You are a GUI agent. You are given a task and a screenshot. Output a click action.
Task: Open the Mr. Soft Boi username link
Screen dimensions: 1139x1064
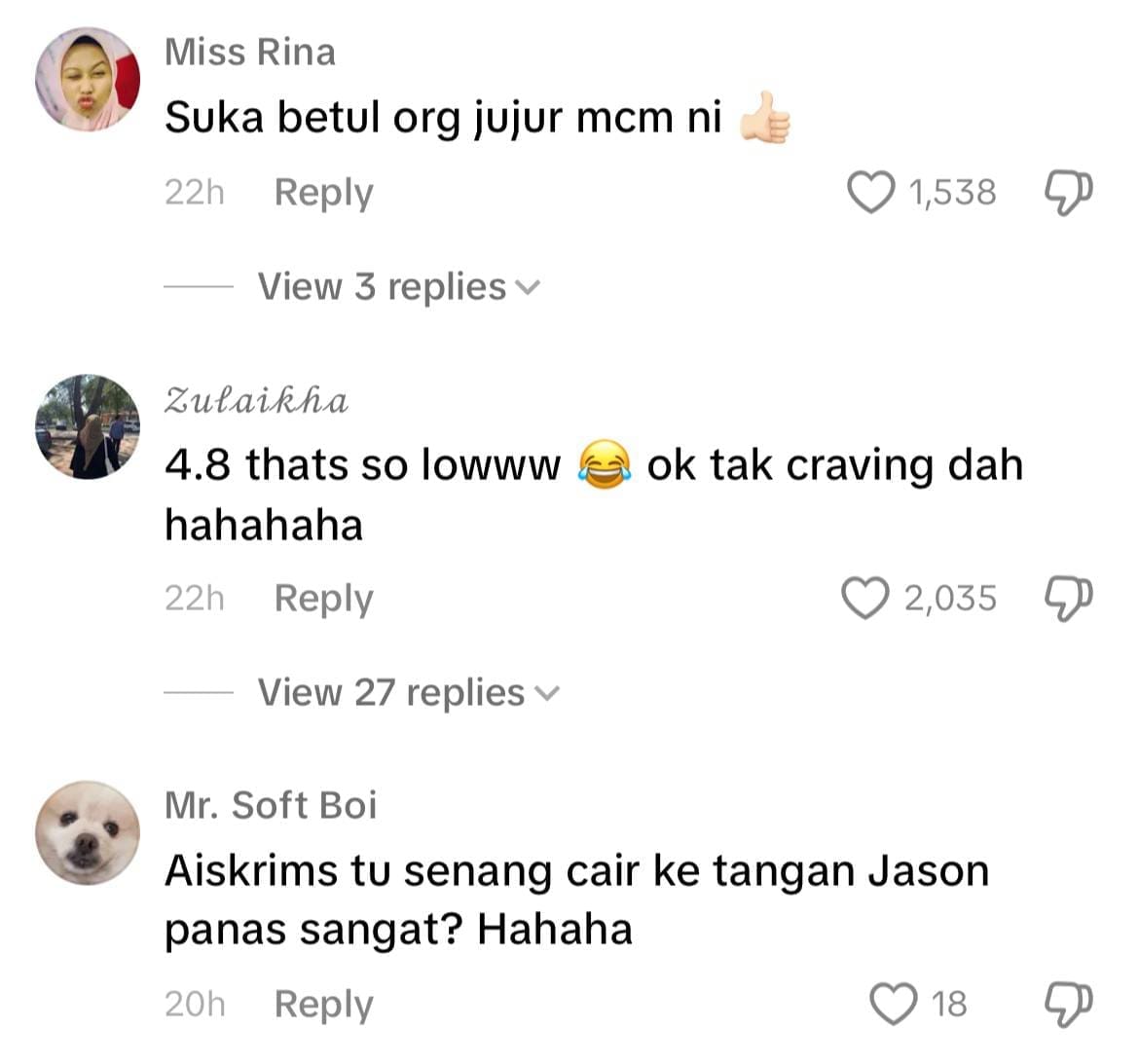click(x=271, y=805)
